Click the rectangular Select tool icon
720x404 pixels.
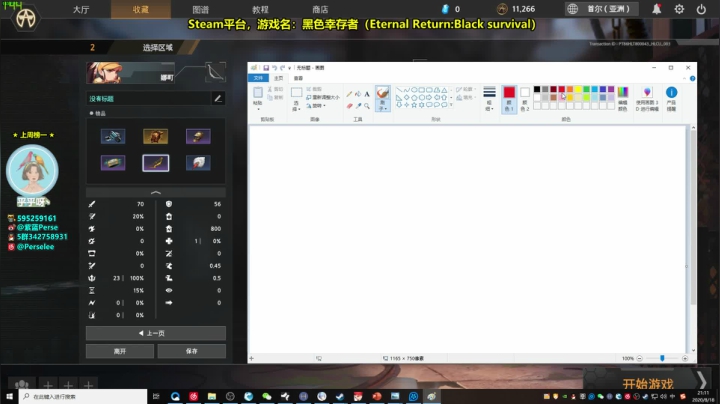click(297, 92)
